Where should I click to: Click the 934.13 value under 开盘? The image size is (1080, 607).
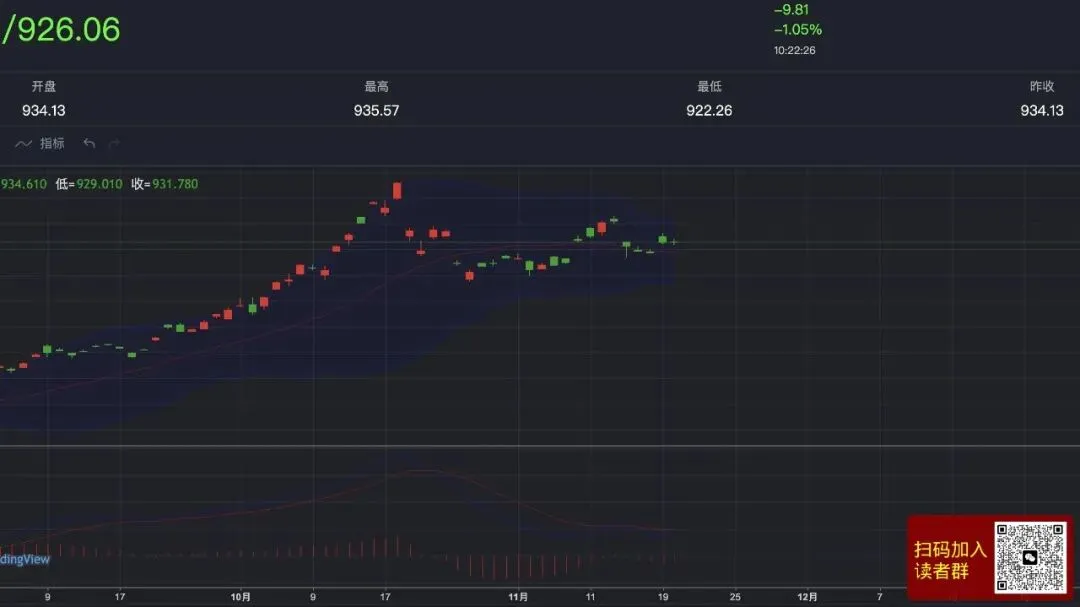click(43, 110)
